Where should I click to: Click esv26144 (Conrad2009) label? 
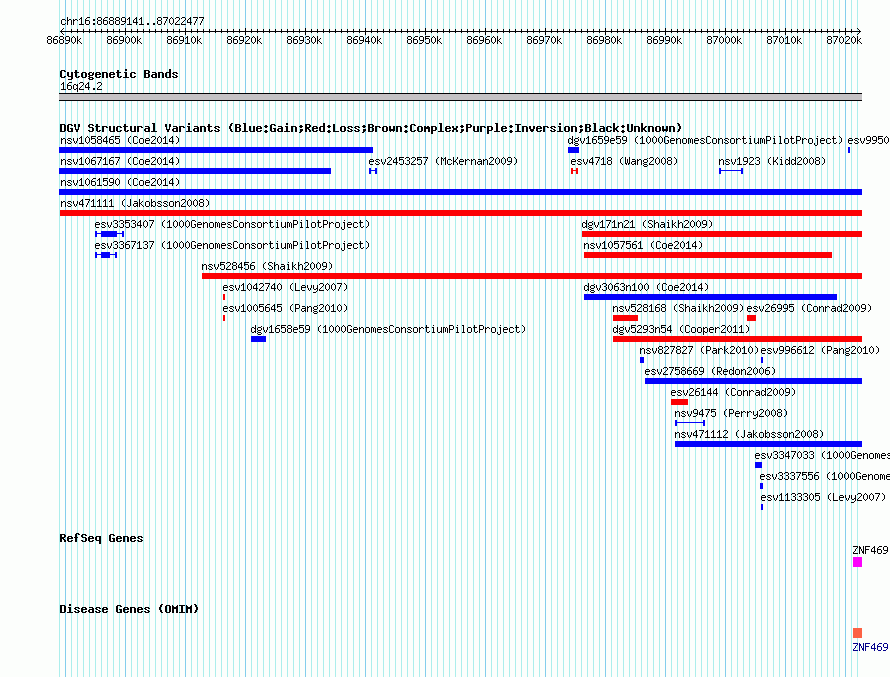(733, 392)
